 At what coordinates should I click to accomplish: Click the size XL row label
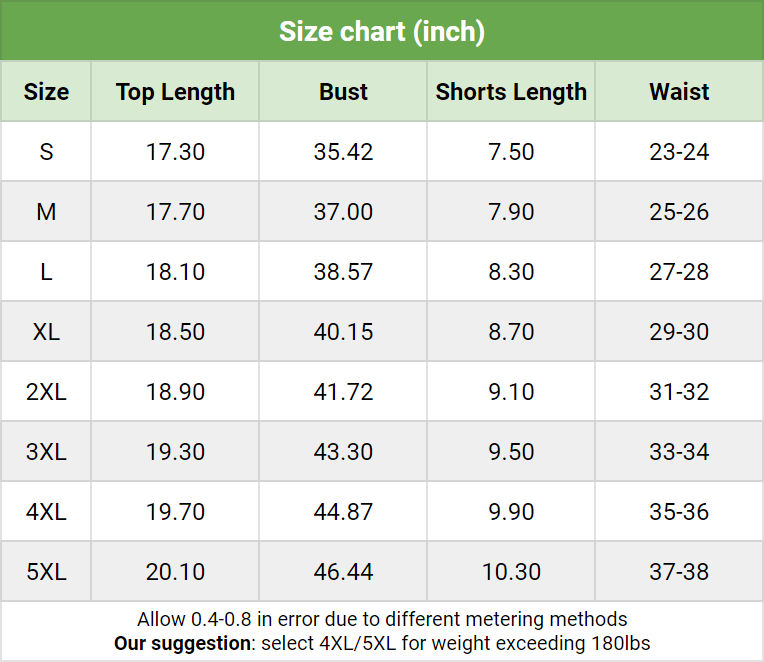(46, 332)
